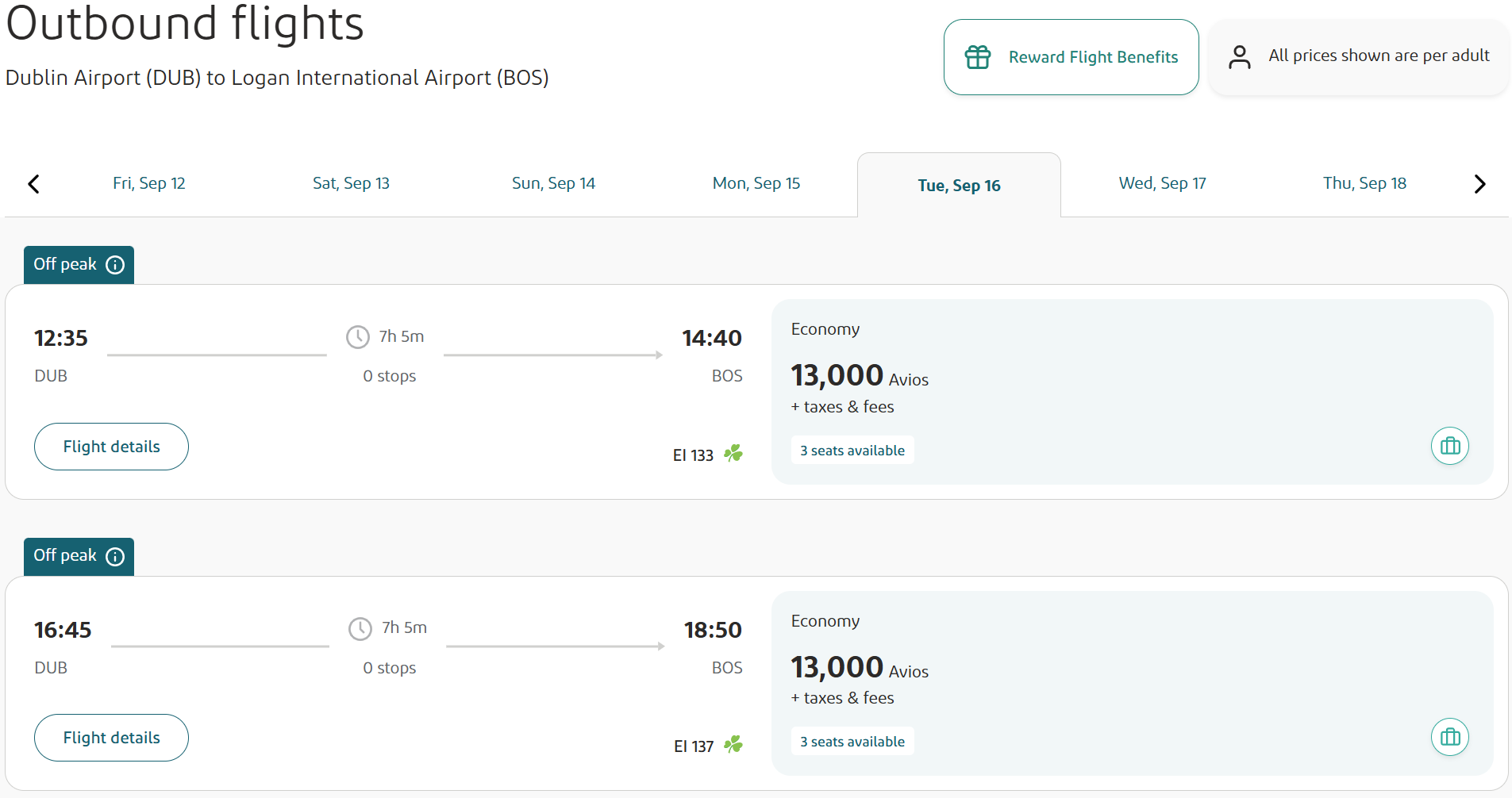Click Off peak info icon for 16:45 flight
This screenshot has width=1512, height=798.
click(115, 557)
